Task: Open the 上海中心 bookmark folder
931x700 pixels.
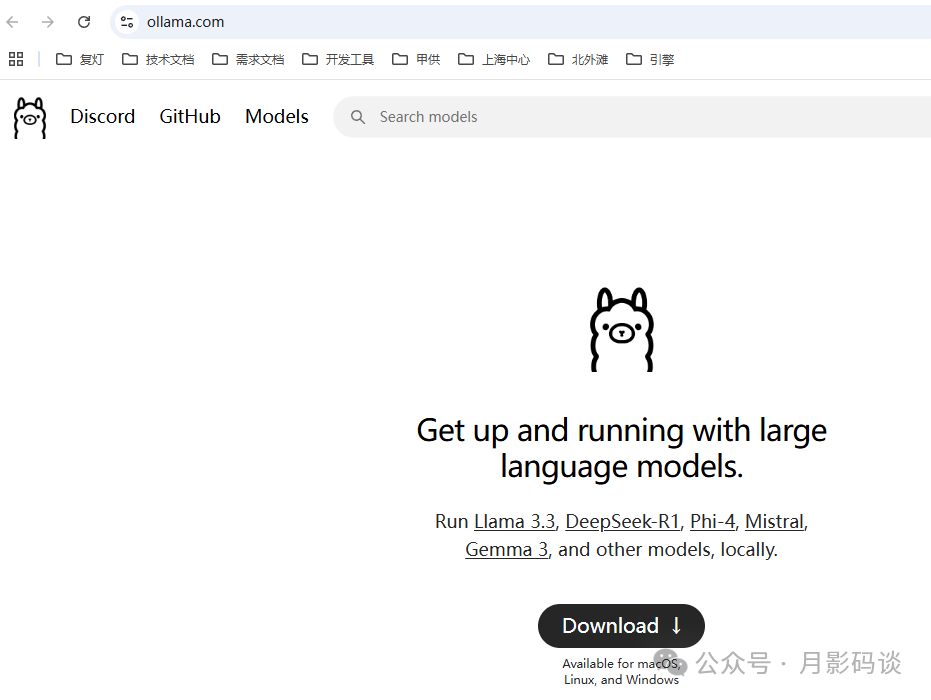Action: tap(494, 59)
